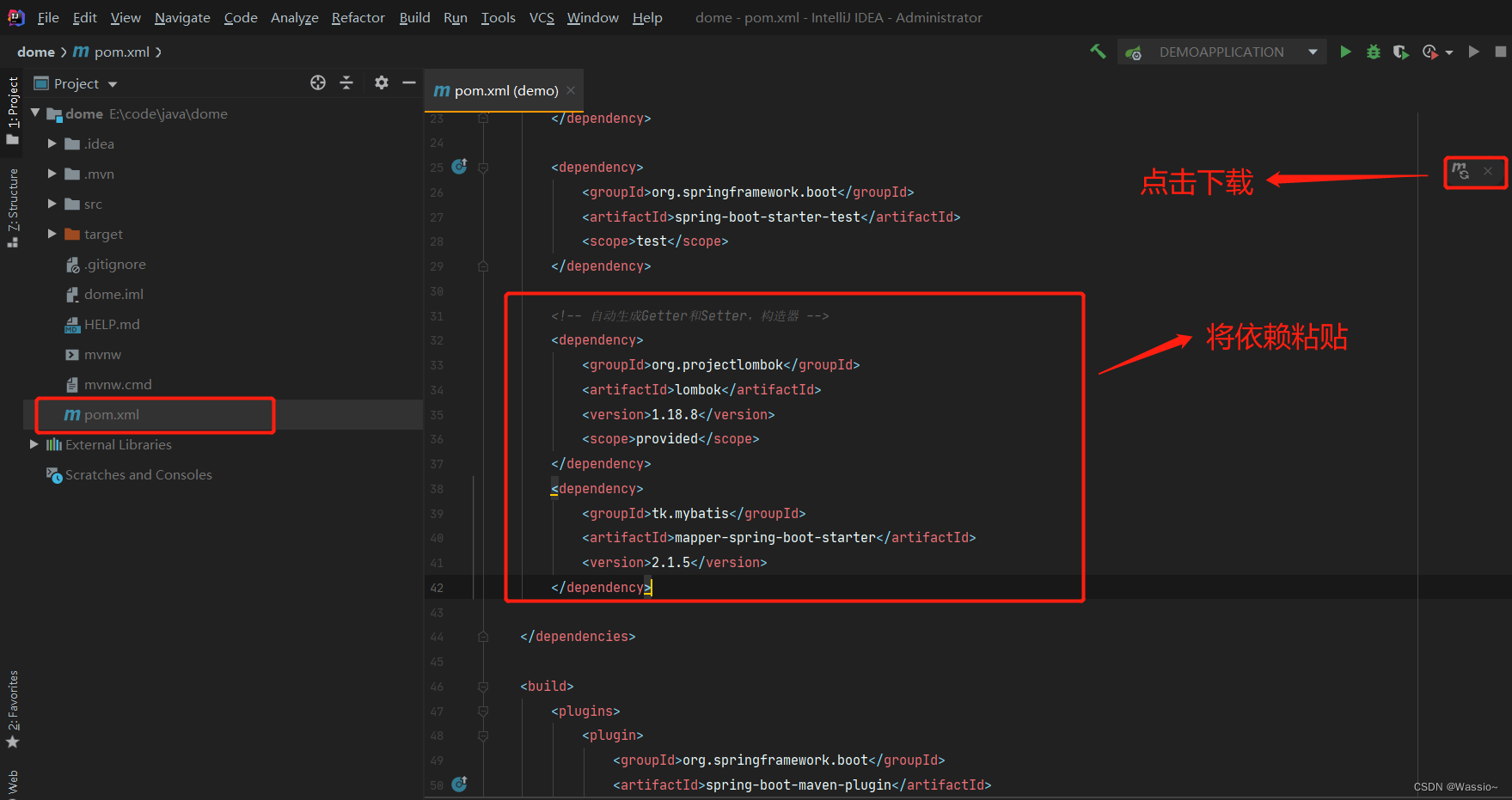Select the mvnw file
The width and height of the screenshot is (1512, 800).
[102, 354]
